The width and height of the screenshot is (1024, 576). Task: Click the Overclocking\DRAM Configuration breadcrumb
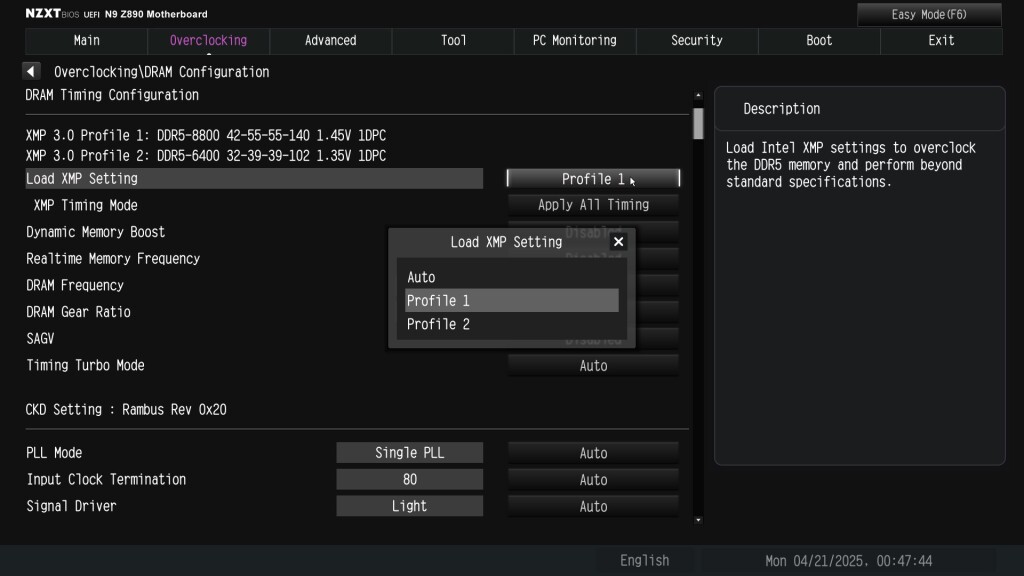click(161, 72)
